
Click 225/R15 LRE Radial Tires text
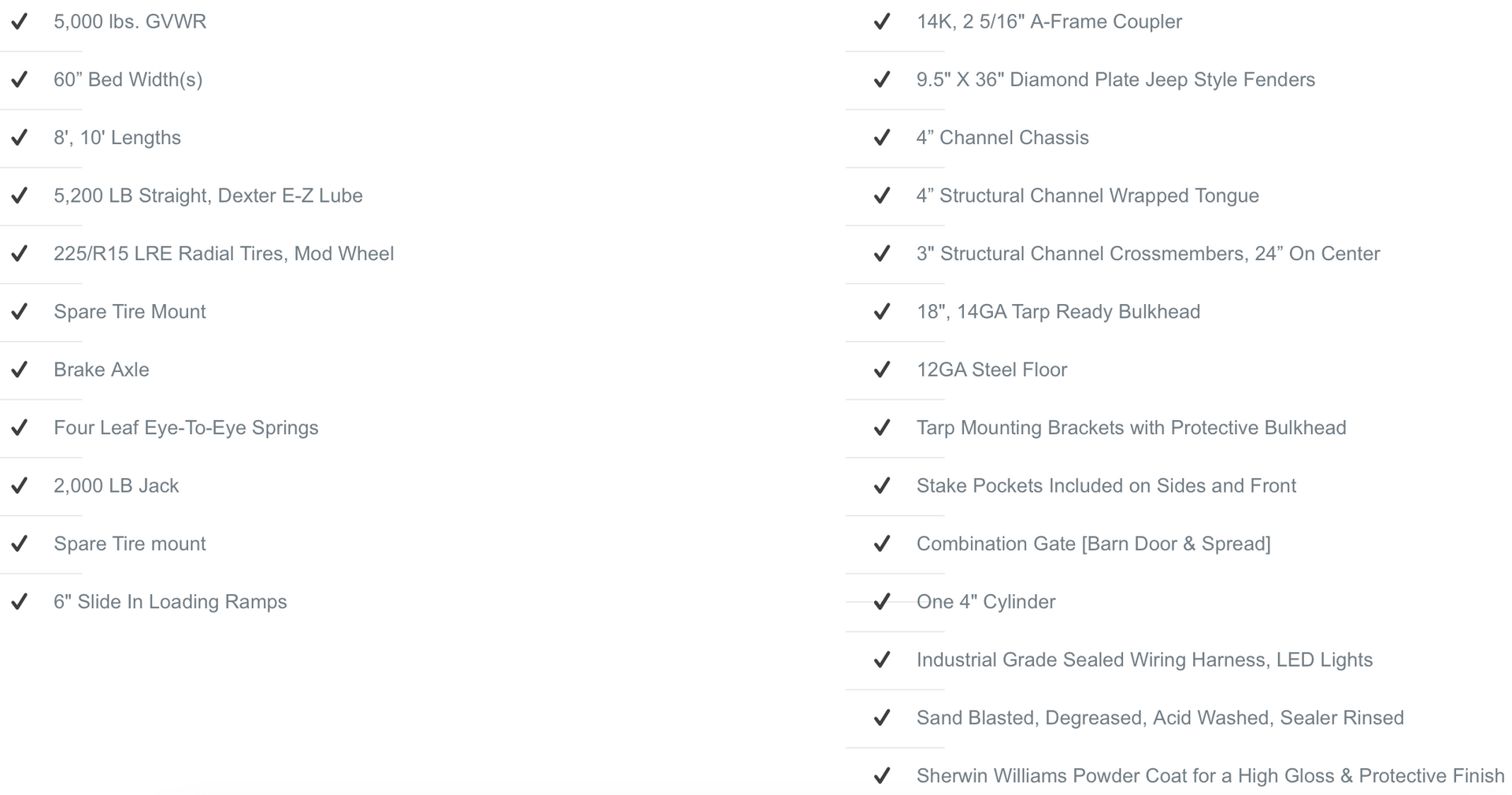[171, 254]
